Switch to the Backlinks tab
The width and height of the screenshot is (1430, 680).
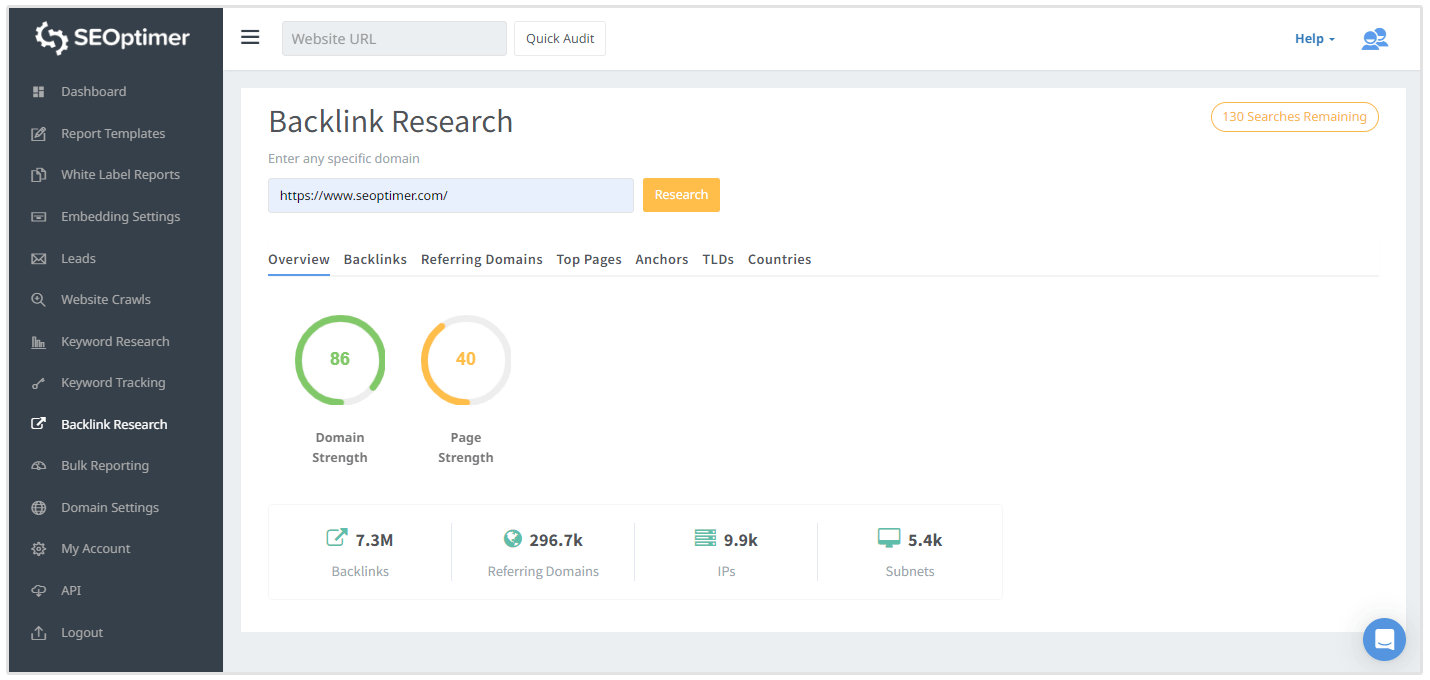click(x=375, y=259)
